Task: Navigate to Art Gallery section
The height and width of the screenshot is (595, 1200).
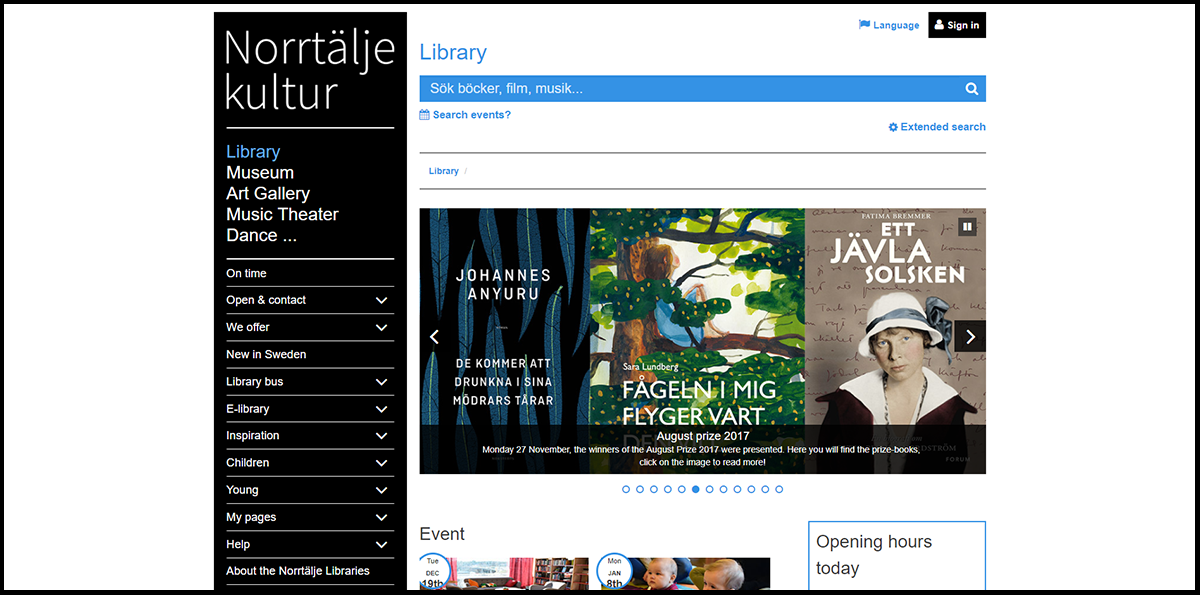Action: (267, 194)
